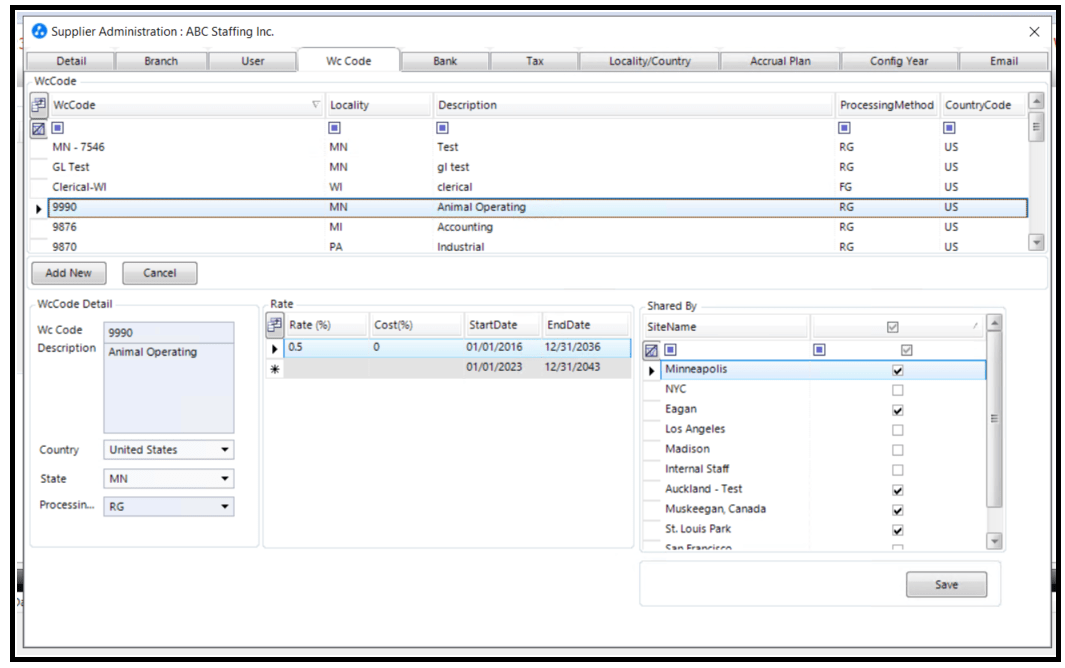Click the filter selector icon above the WcCode grid

[40, 104]
